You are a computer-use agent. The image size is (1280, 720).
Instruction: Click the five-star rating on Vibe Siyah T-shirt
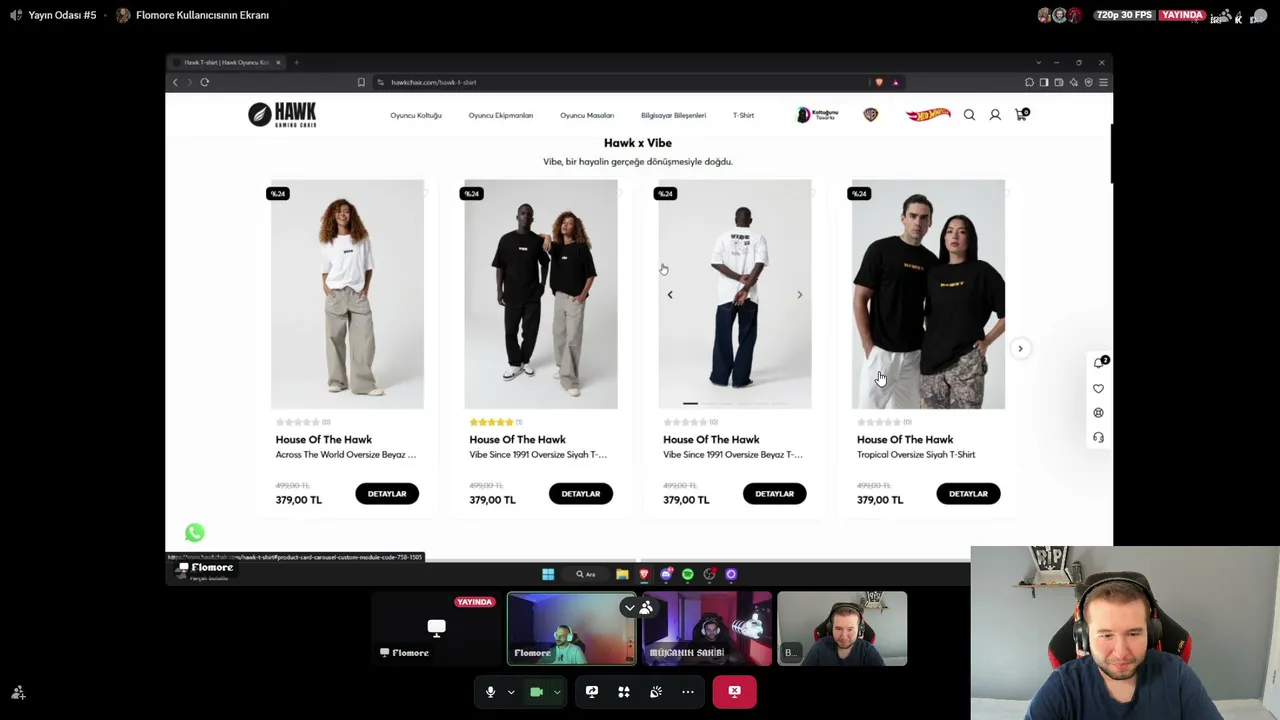[x=491, y=422]
